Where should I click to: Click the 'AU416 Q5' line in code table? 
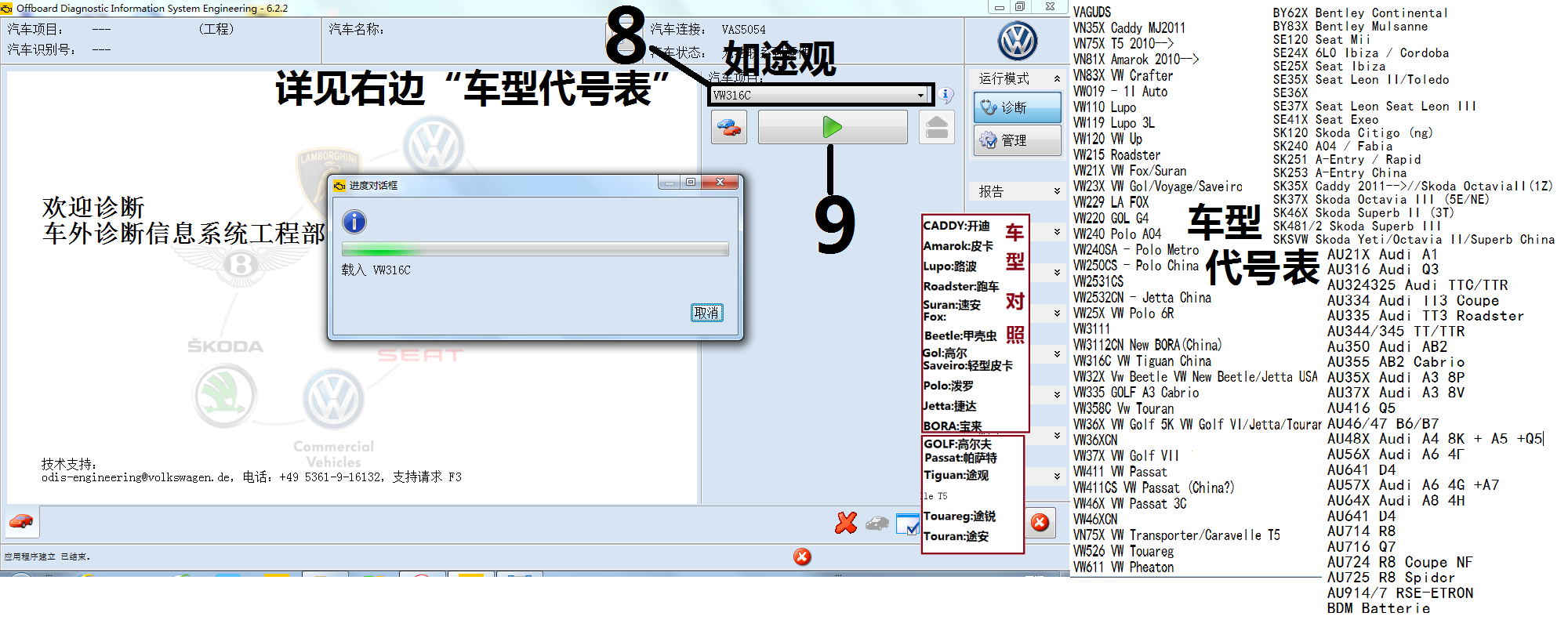click(1362, 408)
